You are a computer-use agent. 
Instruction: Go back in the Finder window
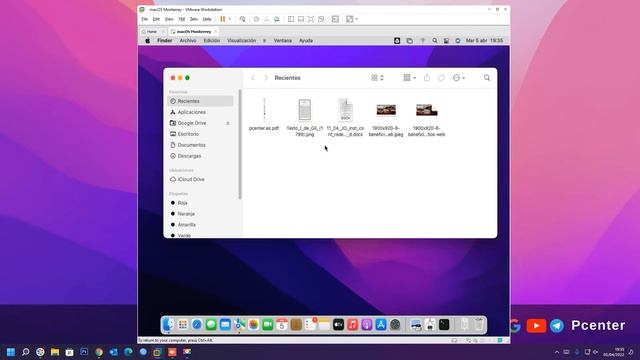coord(253,78)
